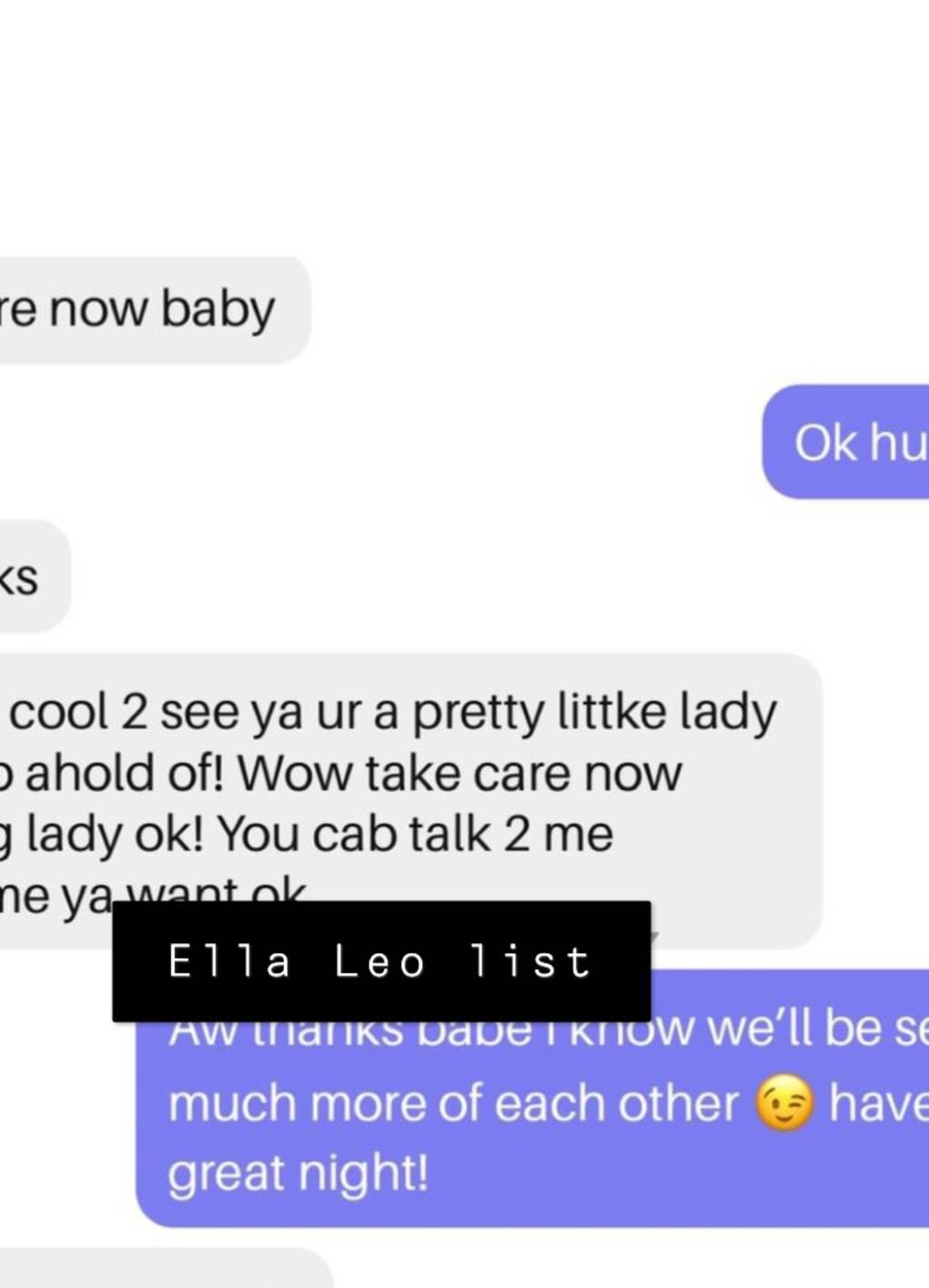This screenshot has height=1288, width=929.
Task: Tap the word 'baby' in first bubble
Action: [218, 310]
